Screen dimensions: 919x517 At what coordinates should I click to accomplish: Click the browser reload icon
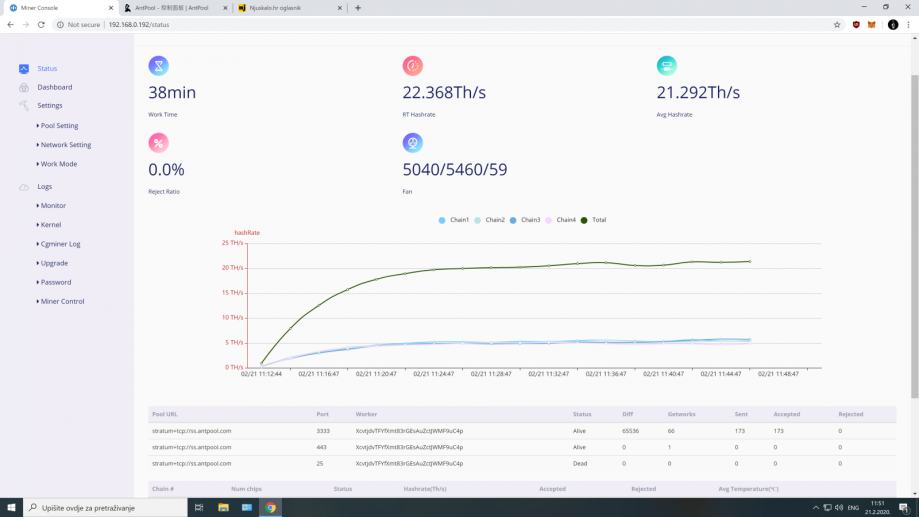41,24
